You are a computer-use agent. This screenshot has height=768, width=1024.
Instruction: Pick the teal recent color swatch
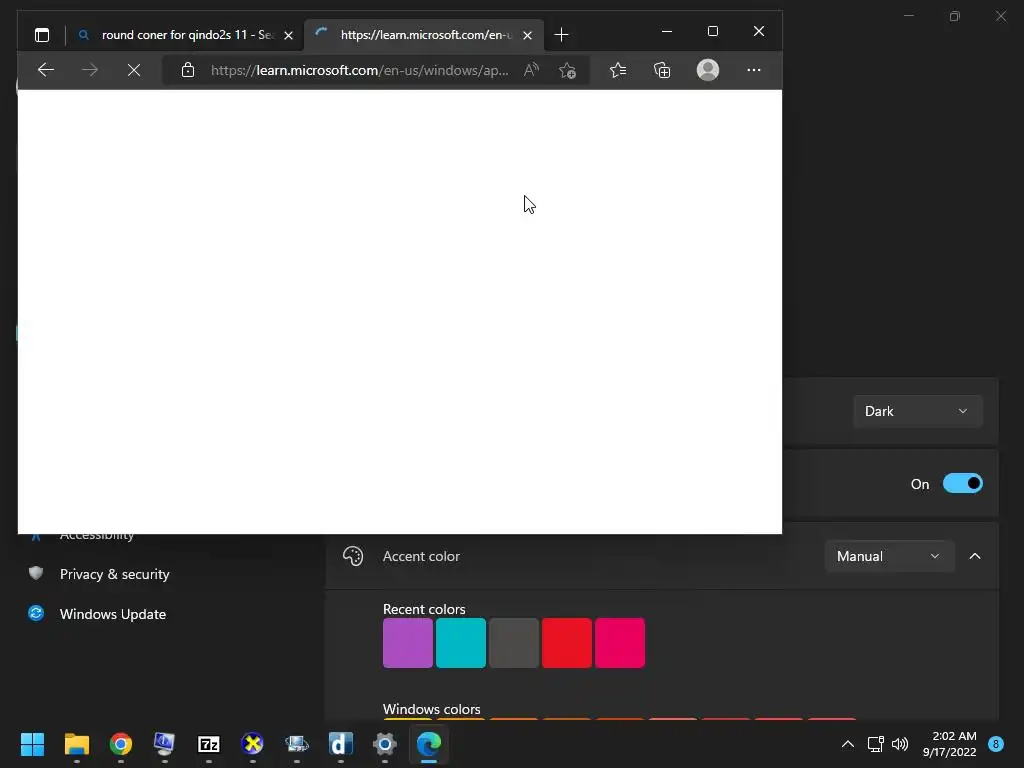[x=461, y=643]
